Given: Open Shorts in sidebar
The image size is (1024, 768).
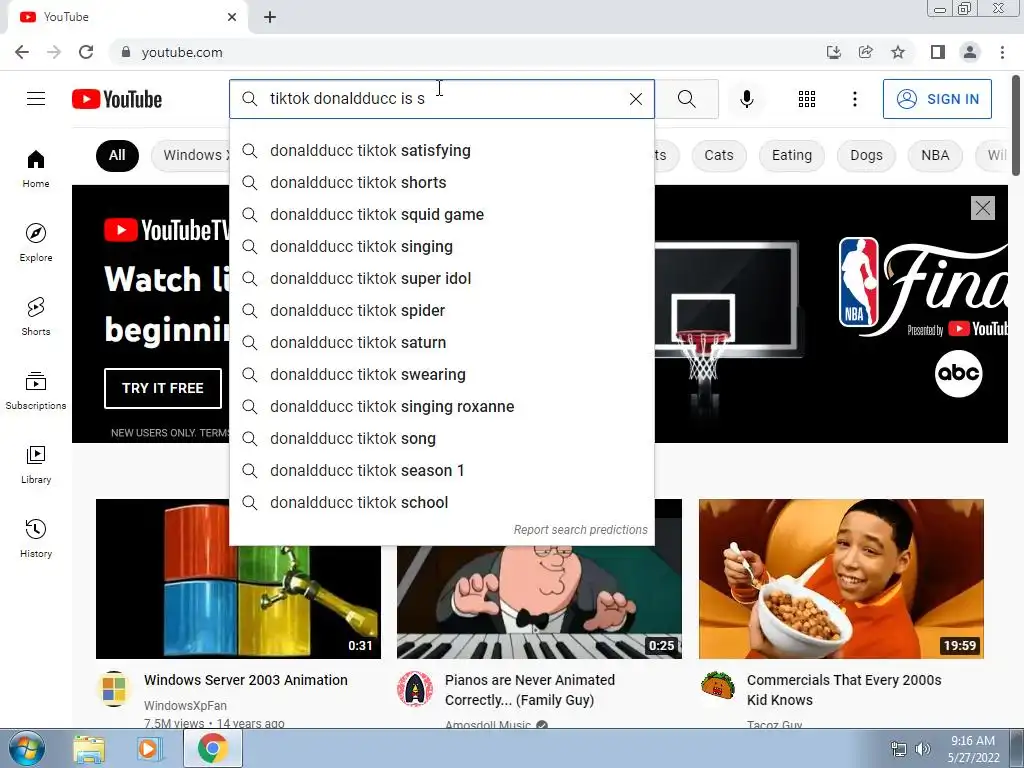Looking at the screenshot, I should tap(36, 316).
